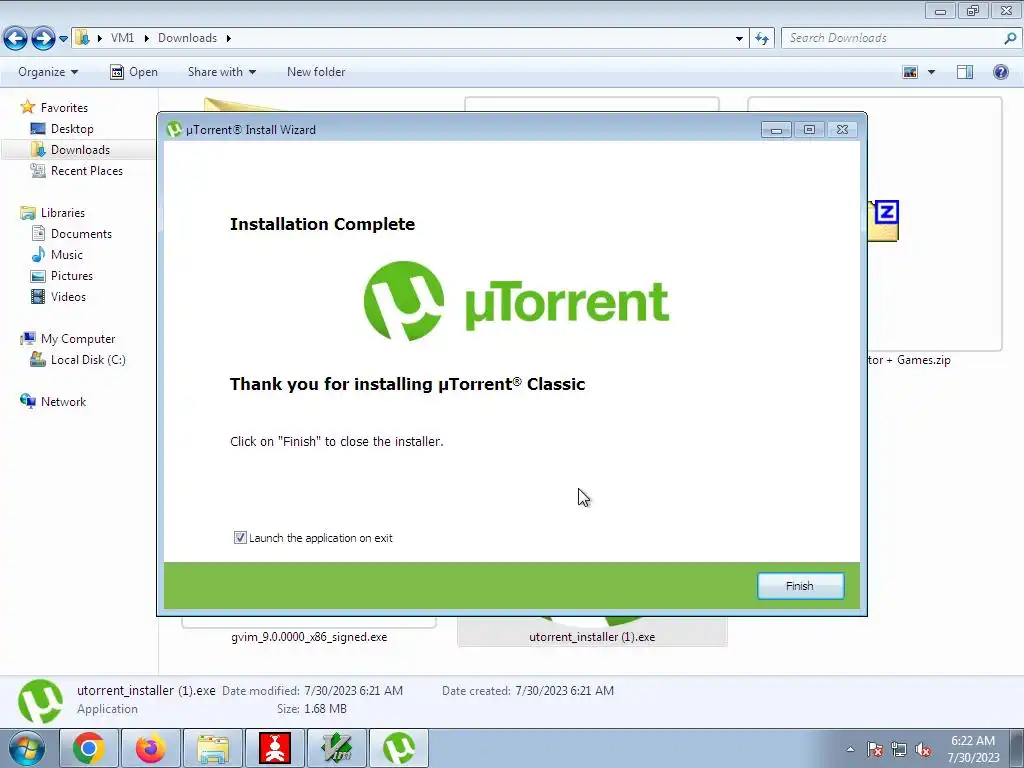Click Downloads in the address breadcrumb
This screenshot has width=1024, height=768.
(x=187, y=38)
